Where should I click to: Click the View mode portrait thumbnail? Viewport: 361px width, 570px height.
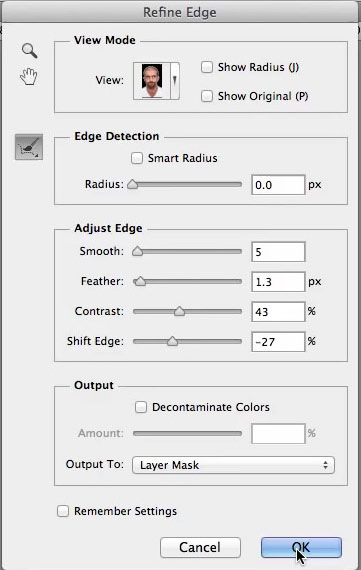[x=152, y=81]
